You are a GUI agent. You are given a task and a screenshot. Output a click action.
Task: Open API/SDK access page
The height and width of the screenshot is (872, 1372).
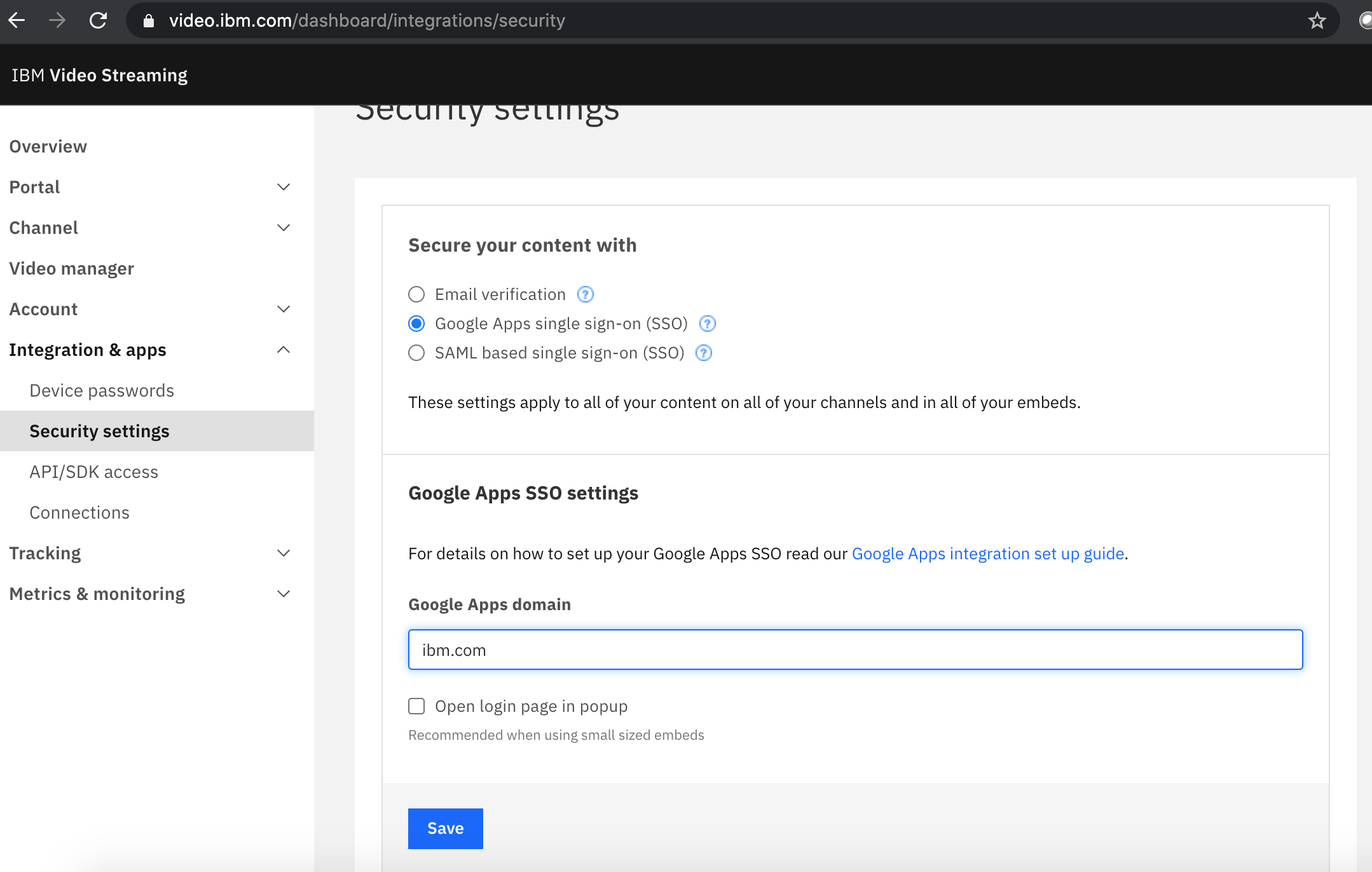[93, 472]
